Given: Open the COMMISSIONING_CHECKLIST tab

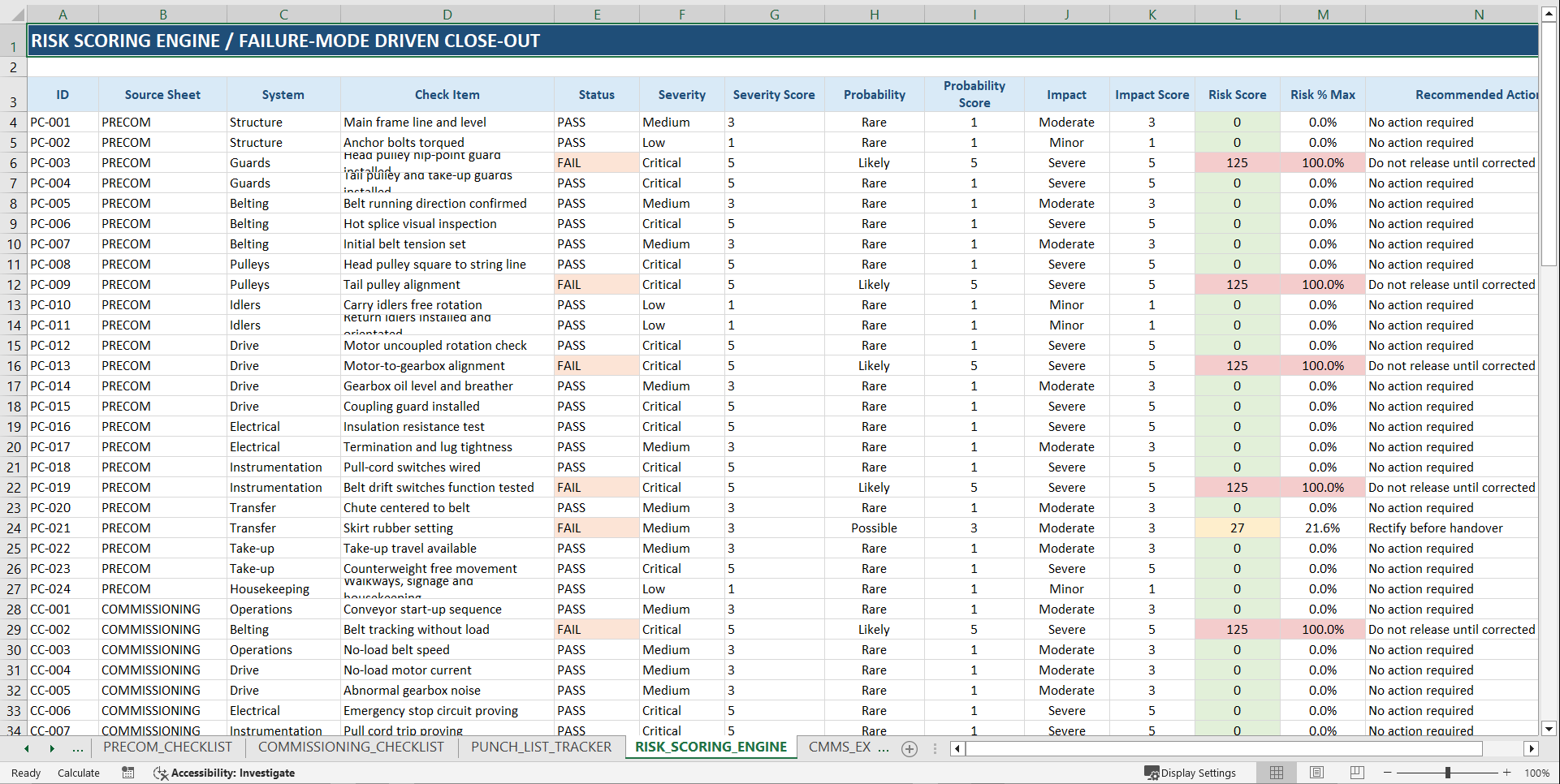Looking at the screenshot, I should click(x=351, y=747).
